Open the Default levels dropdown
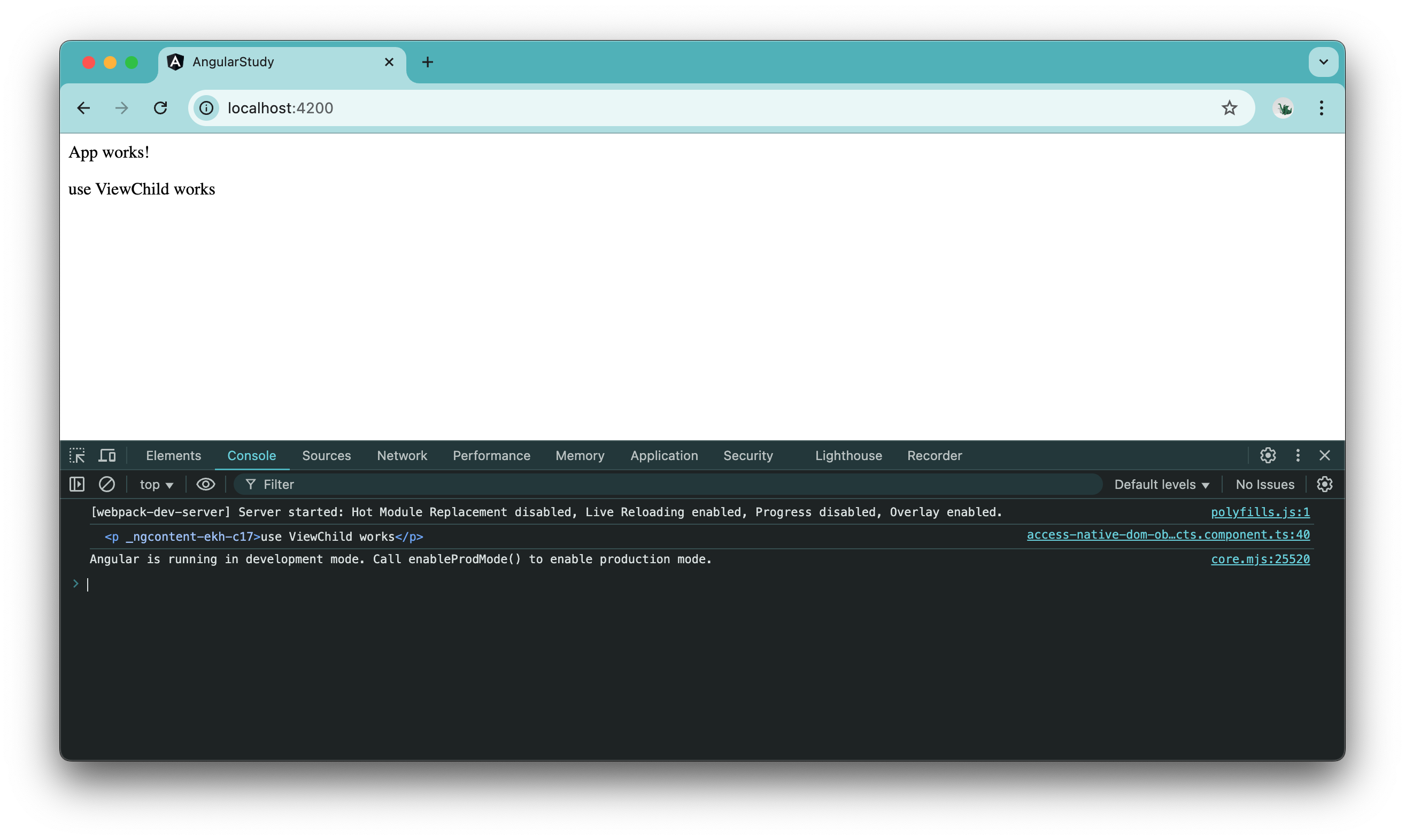This screenshot has height=840, width=1405. [1161, 484]
